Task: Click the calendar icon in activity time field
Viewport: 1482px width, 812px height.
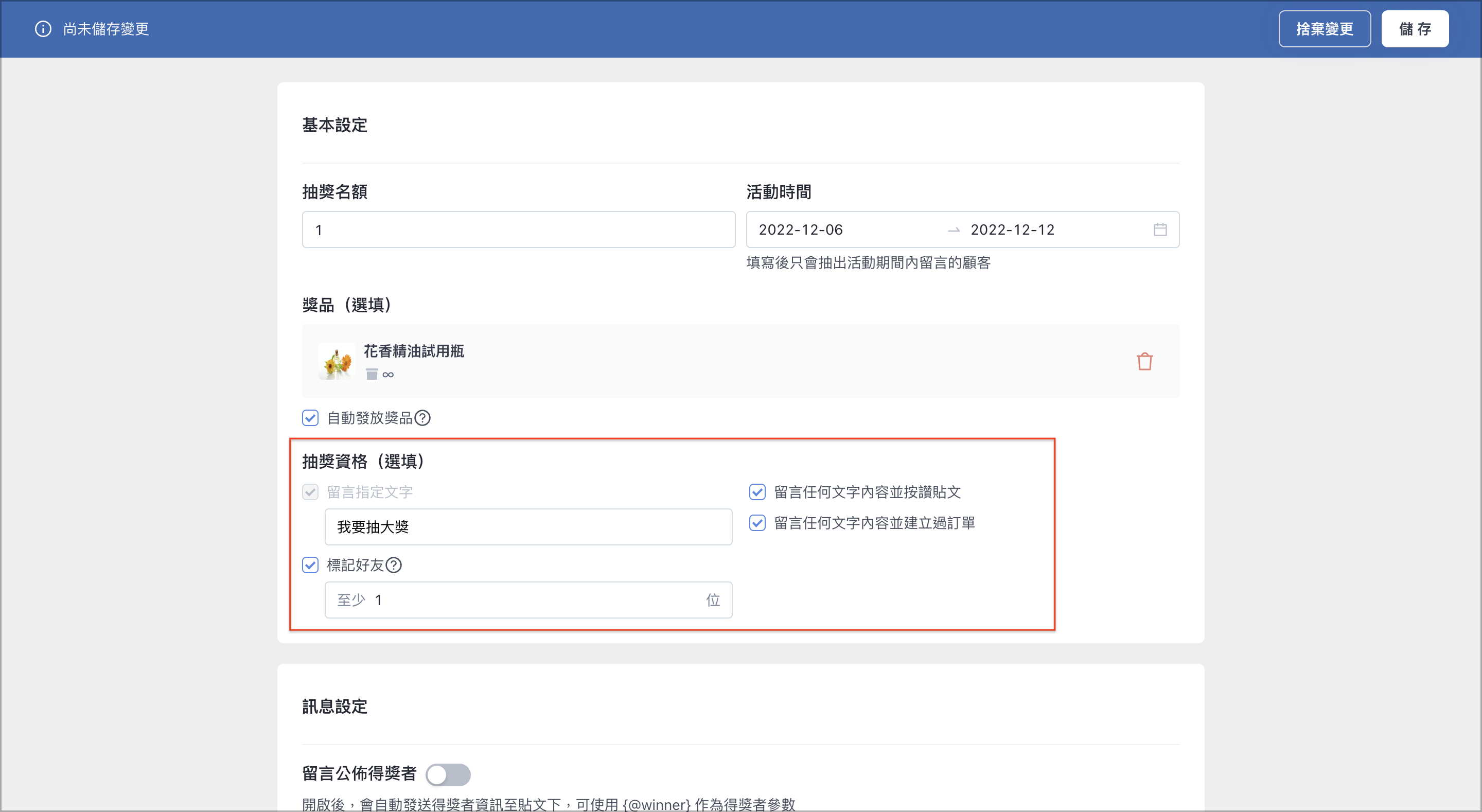Action: (x=1160, y=230)
